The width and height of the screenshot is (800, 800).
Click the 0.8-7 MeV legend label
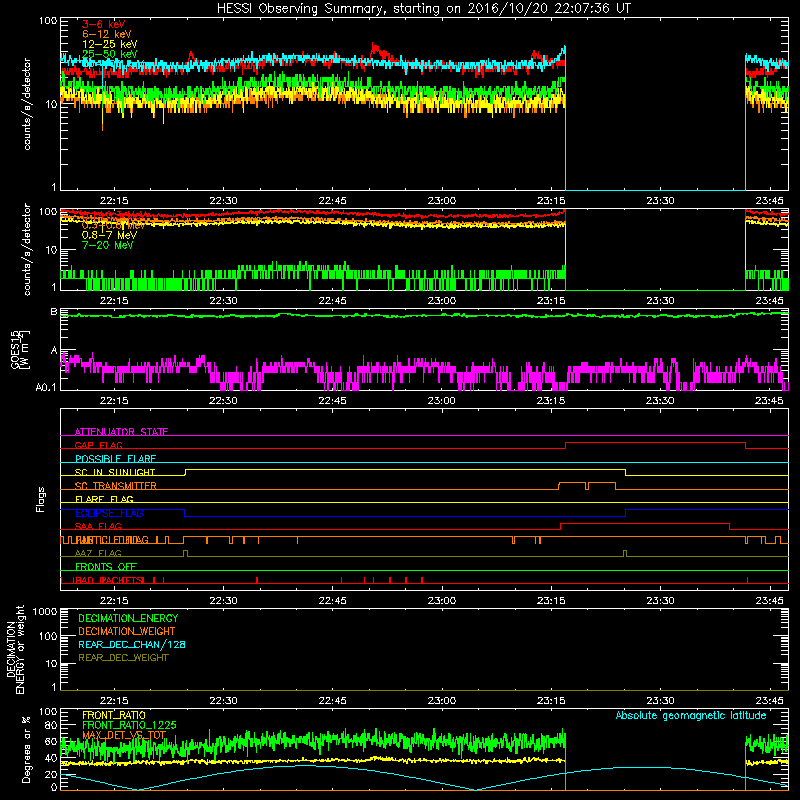(110, 235)
